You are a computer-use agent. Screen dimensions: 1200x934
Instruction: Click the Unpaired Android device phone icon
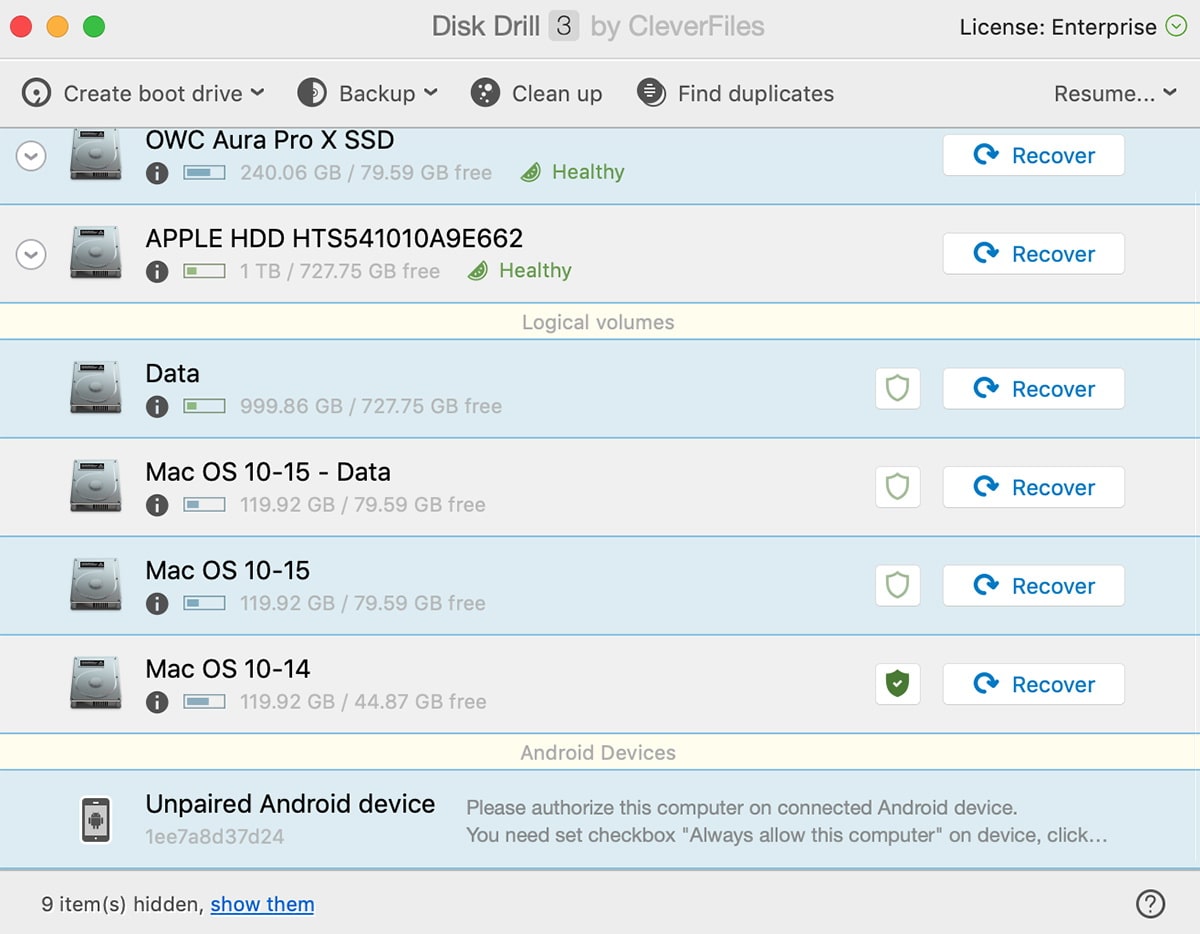coord(96,819)
